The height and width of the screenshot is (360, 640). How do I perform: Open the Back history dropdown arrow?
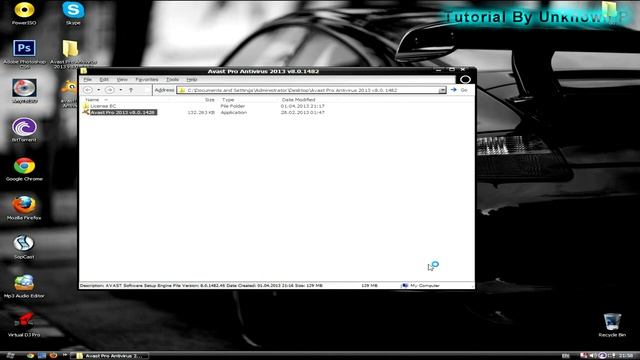coord(98,90)
